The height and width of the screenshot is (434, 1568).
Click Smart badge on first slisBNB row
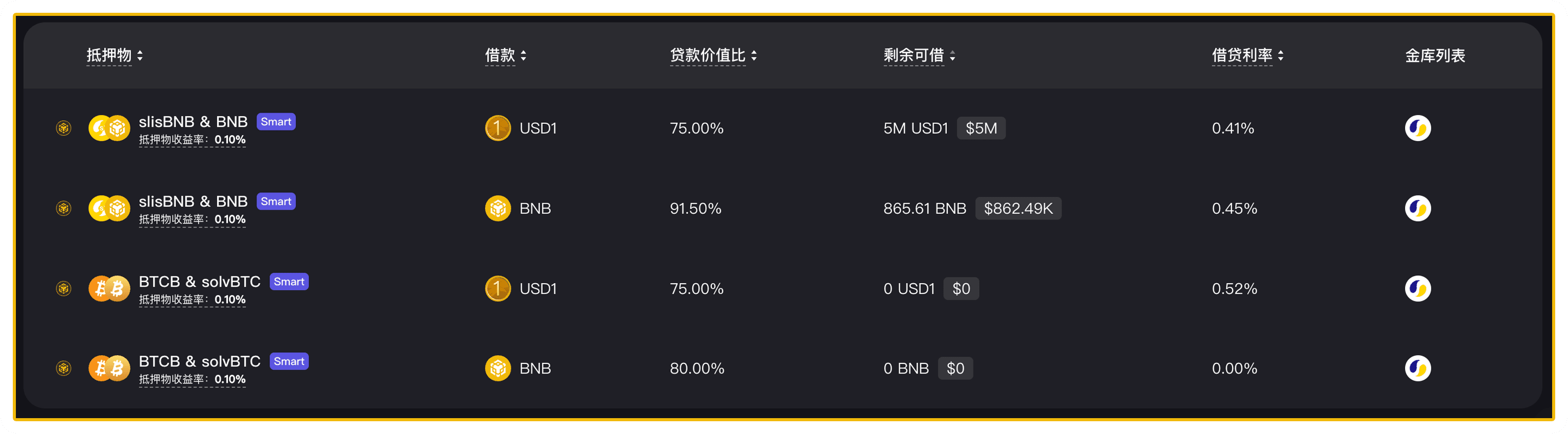tap(276, 122)
